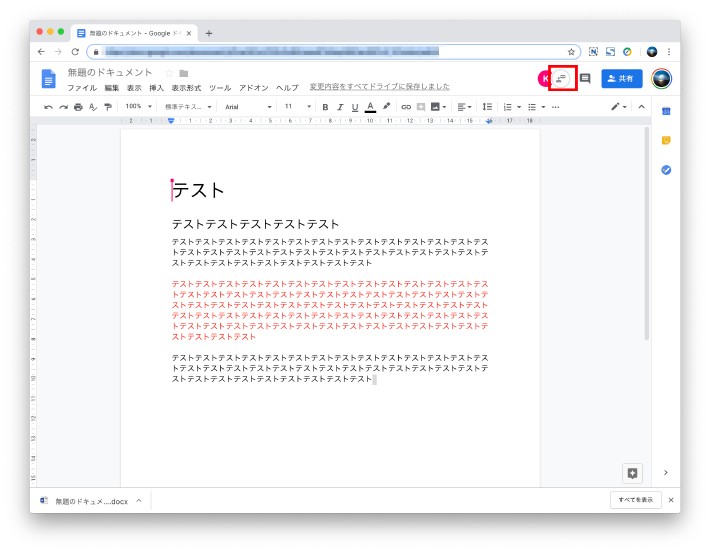710x552 pixels.
Task: Star the document title
Action: tap(169, 73)
